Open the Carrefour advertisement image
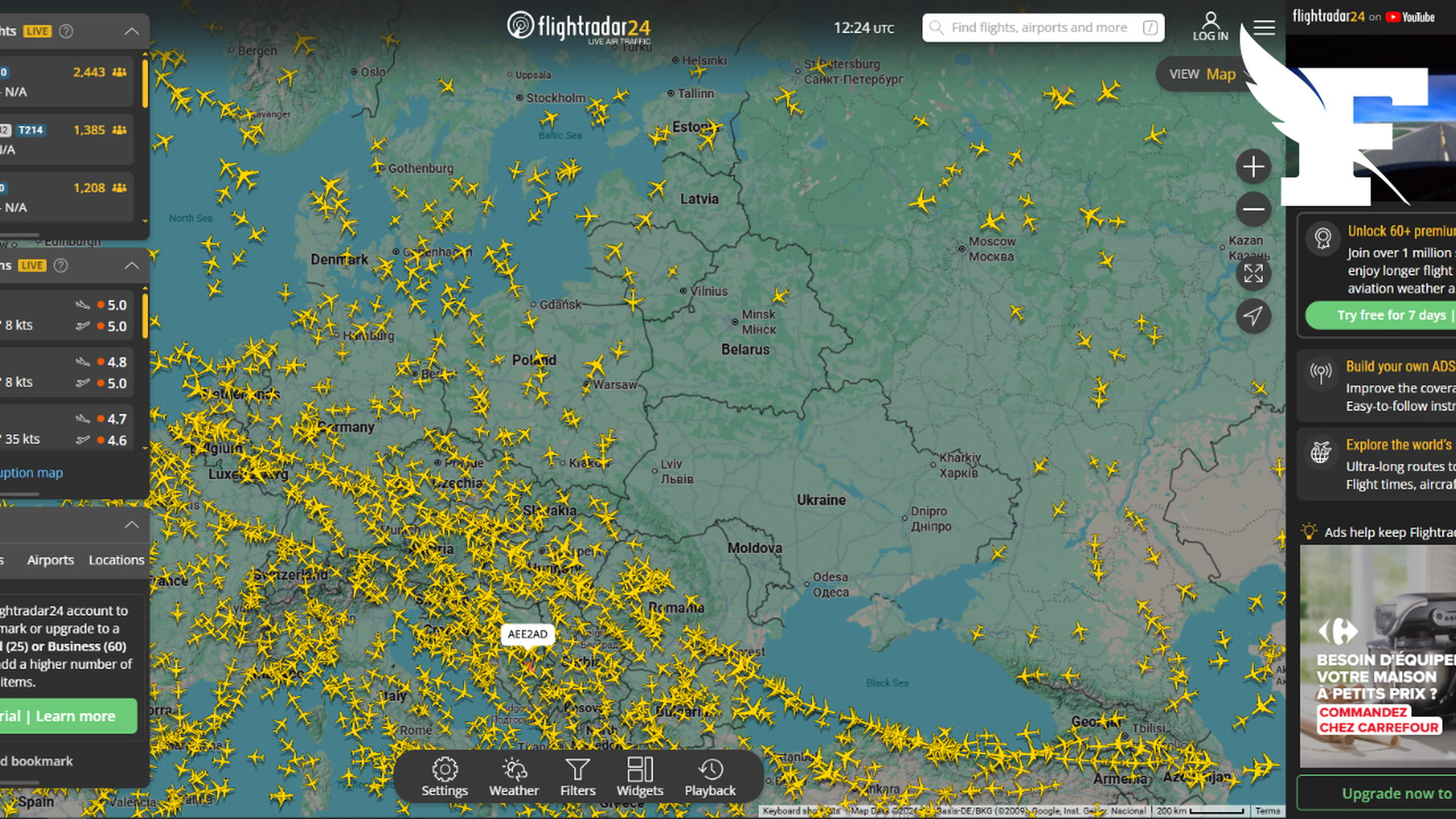The height and width of the screenshot is (819, 1456). pos(1378,656)
